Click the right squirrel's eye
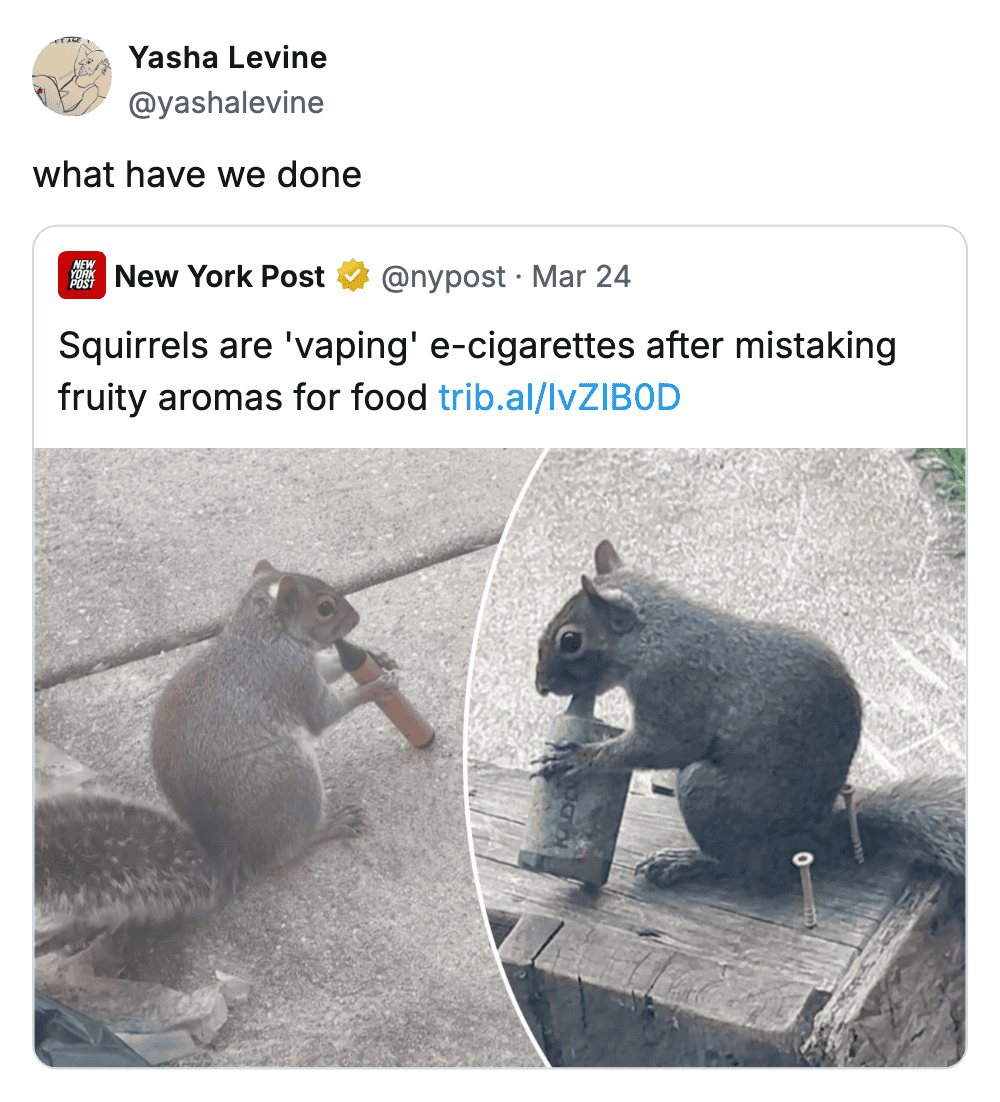 coord(571,641)
